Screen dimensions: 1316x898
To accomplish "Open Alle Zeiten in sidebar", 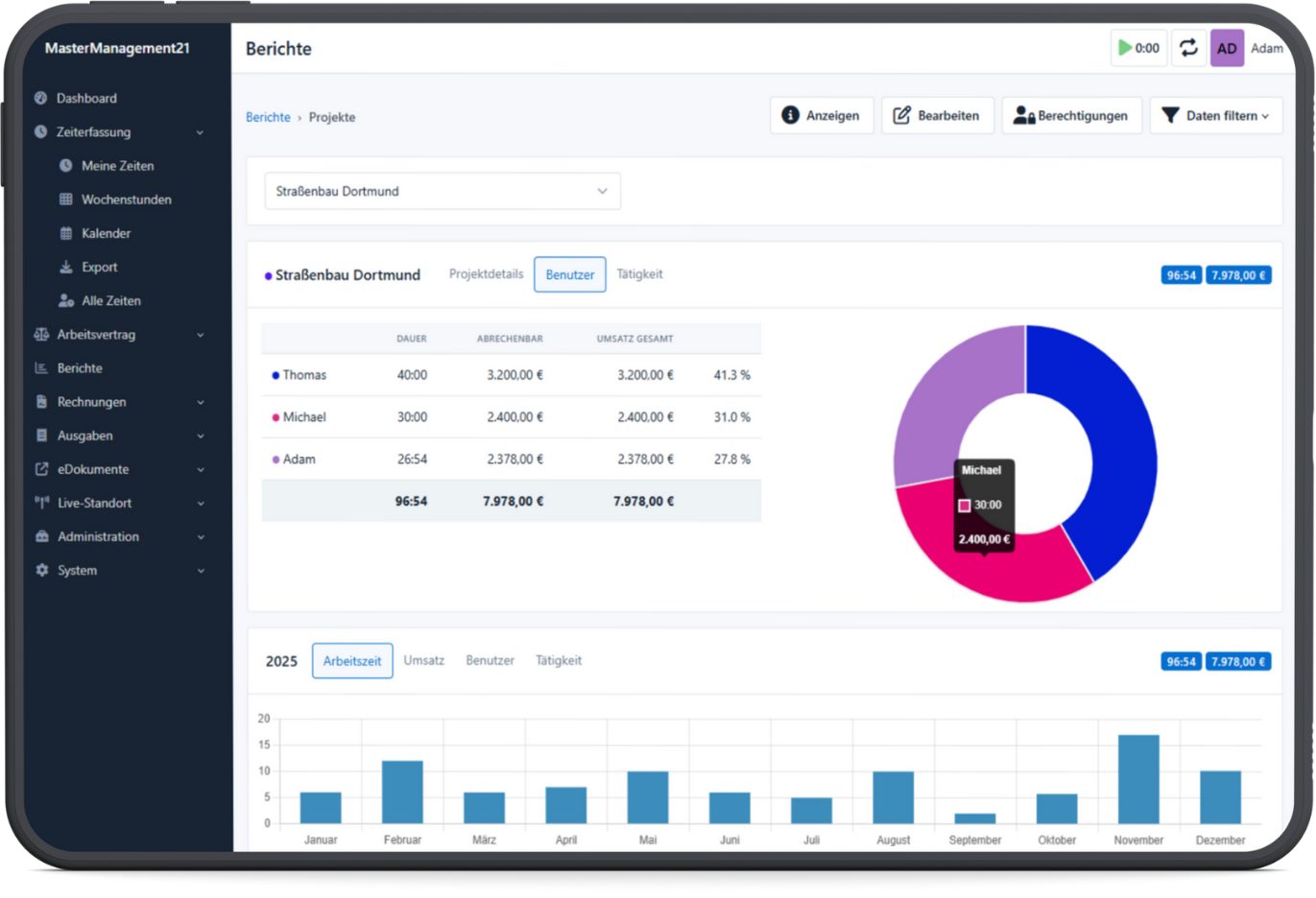I will pos(110,300).
